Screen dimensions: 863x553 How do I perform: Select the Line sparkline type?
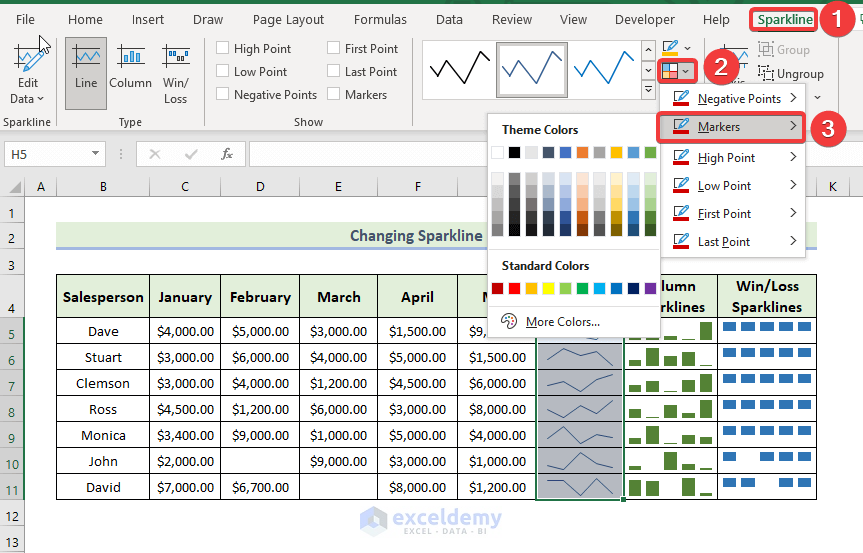pyautogui.click(x=86, y=73)
